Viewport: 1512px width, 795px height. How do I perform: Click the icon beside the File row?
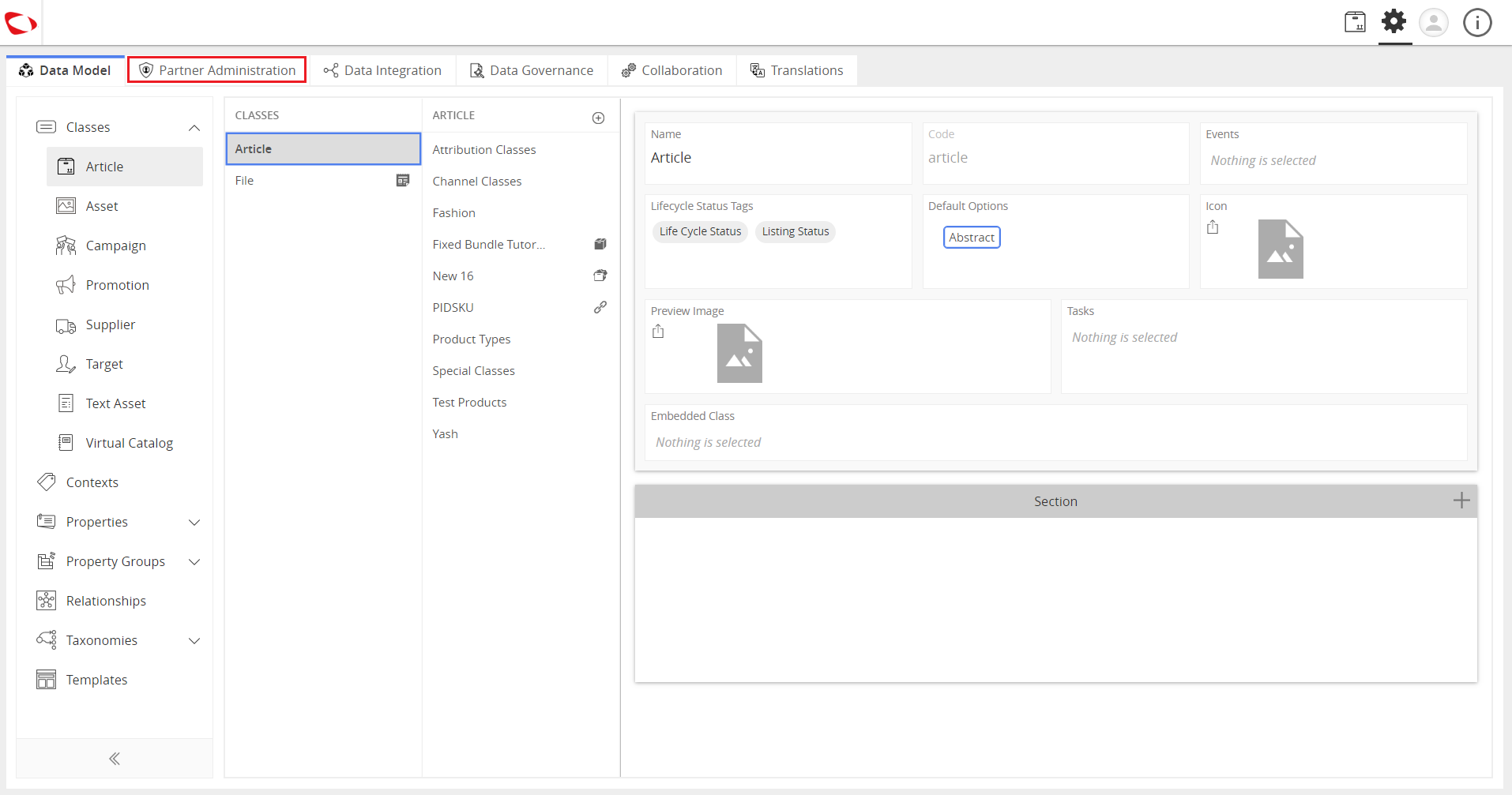[403, 181]
